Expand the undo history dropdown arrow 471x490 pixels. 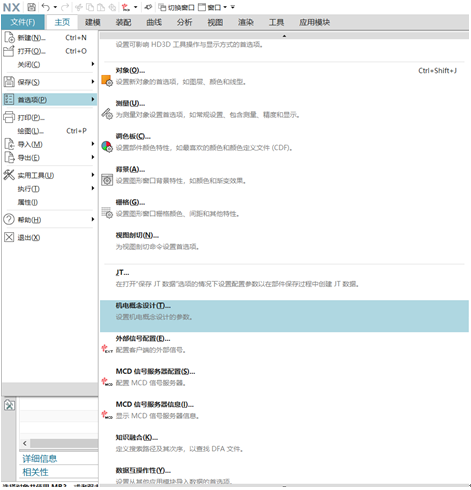pyautogui.click(x=55, y=7)
